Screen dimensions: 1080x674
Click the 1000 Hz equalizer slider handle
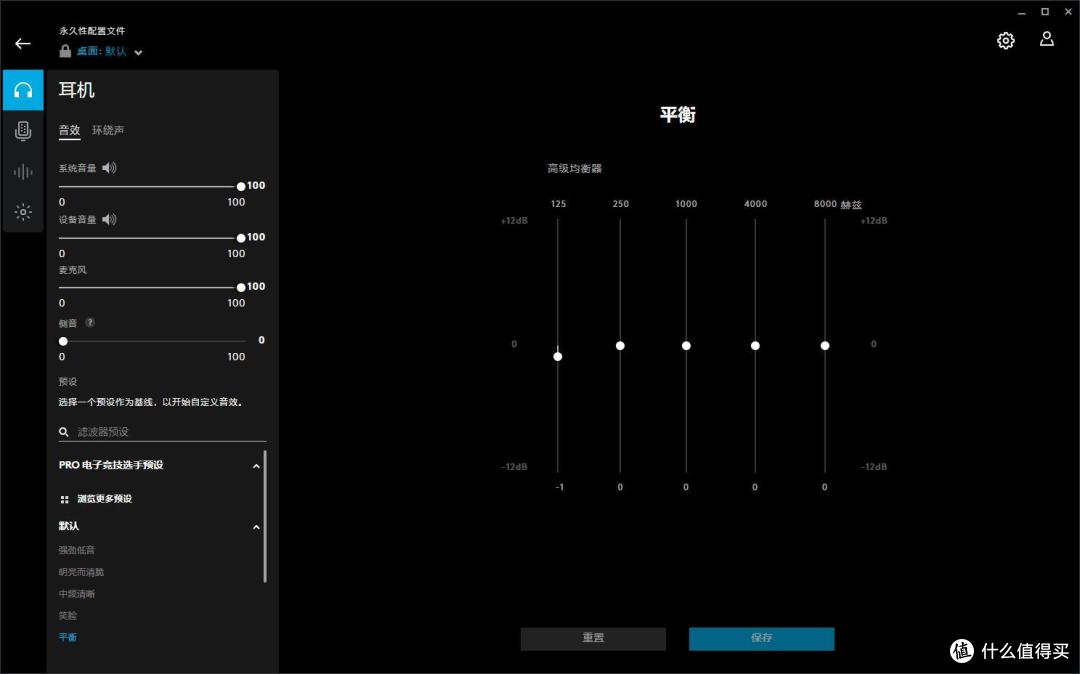(686, 346)
